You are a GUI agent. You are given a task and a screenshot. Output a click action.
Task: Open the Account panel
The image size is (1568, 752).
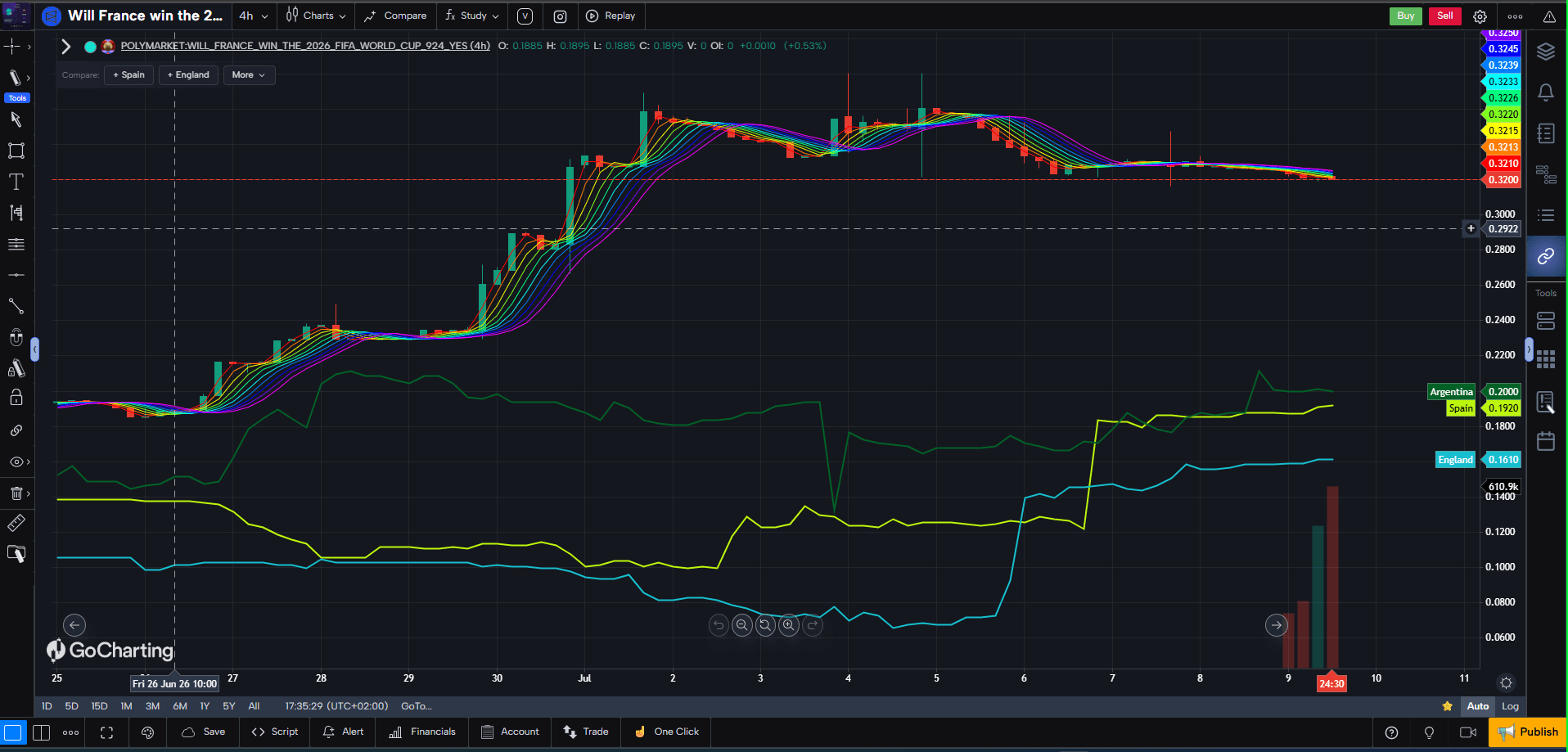click(510, 732)
